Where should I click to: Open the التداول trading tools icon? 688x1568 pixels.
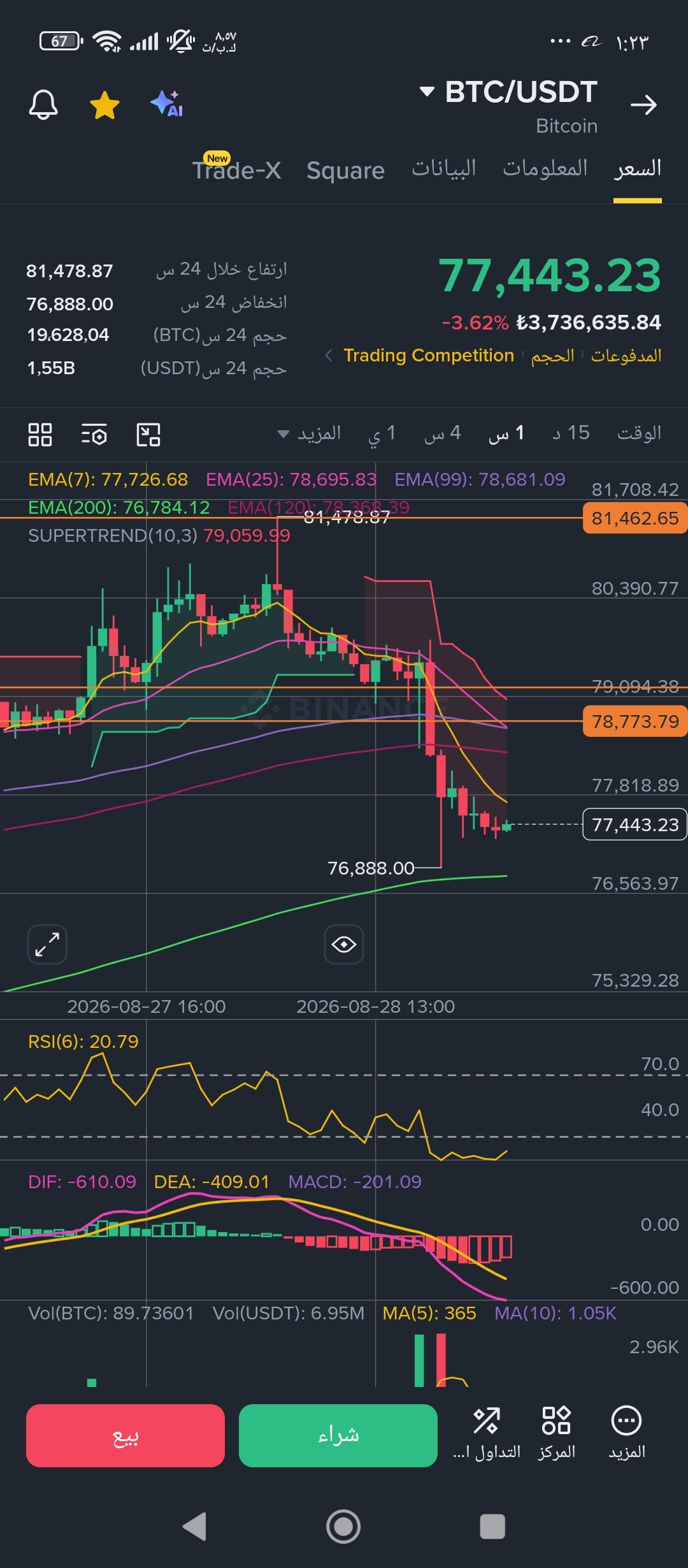coord(487,1433)
